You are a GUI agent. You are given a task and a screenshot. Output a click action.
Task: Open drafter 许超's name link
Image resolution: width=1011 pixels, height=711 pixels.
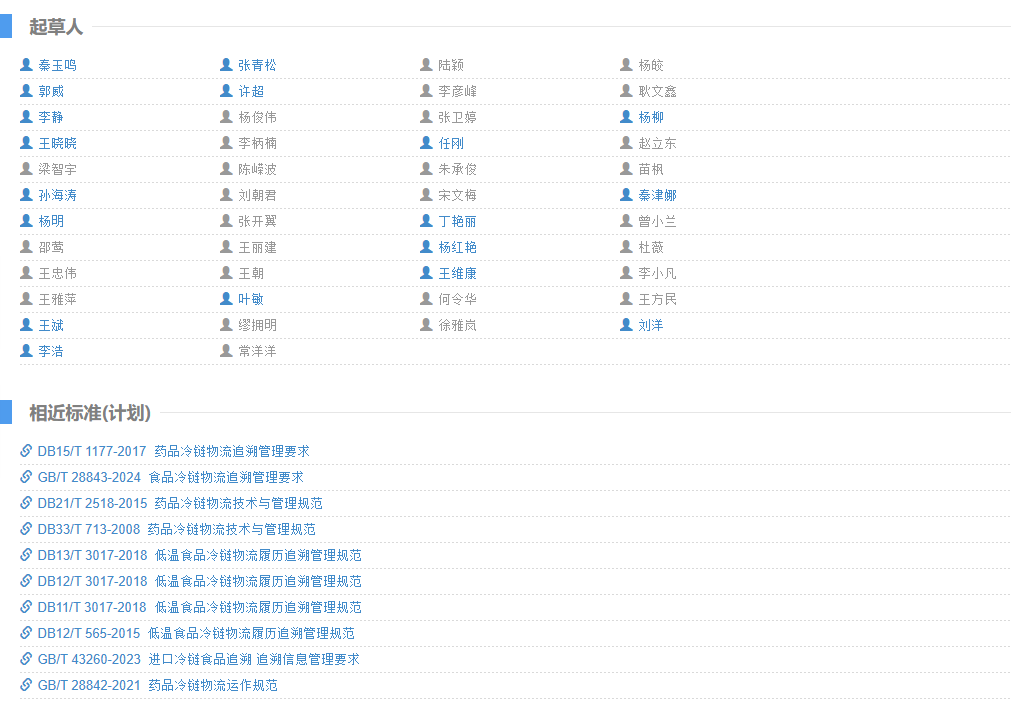point(251,91)
